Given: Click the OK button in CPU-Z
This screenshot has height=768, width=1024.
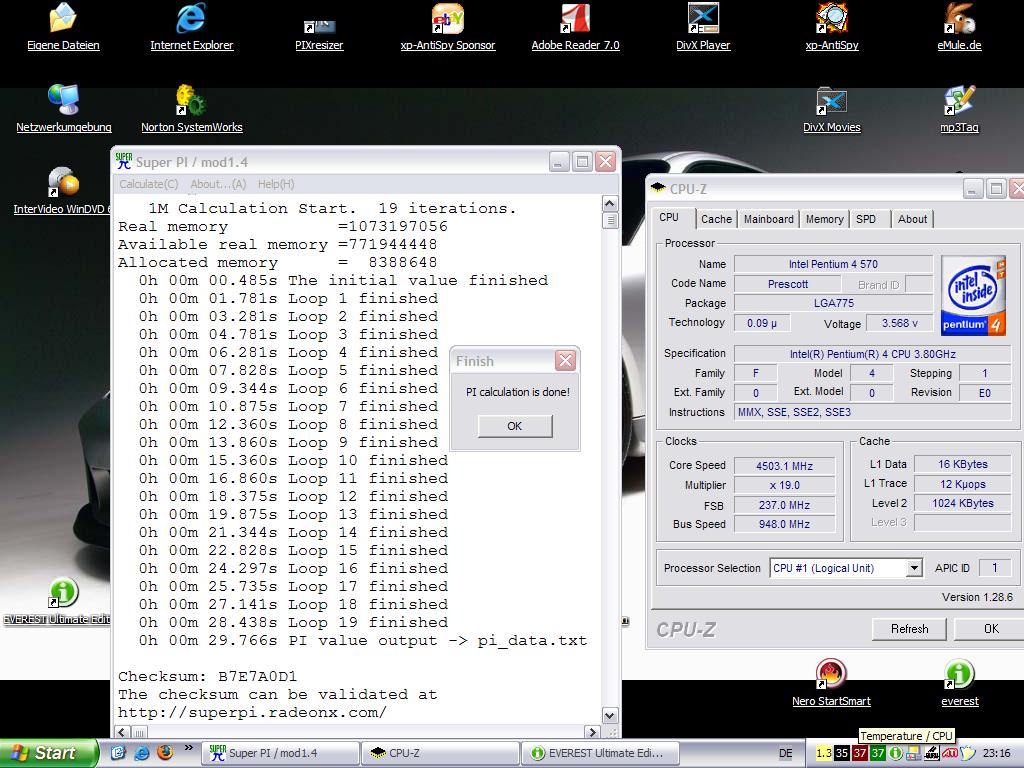Looking at the screenshot, I should (x=991, y=629).
